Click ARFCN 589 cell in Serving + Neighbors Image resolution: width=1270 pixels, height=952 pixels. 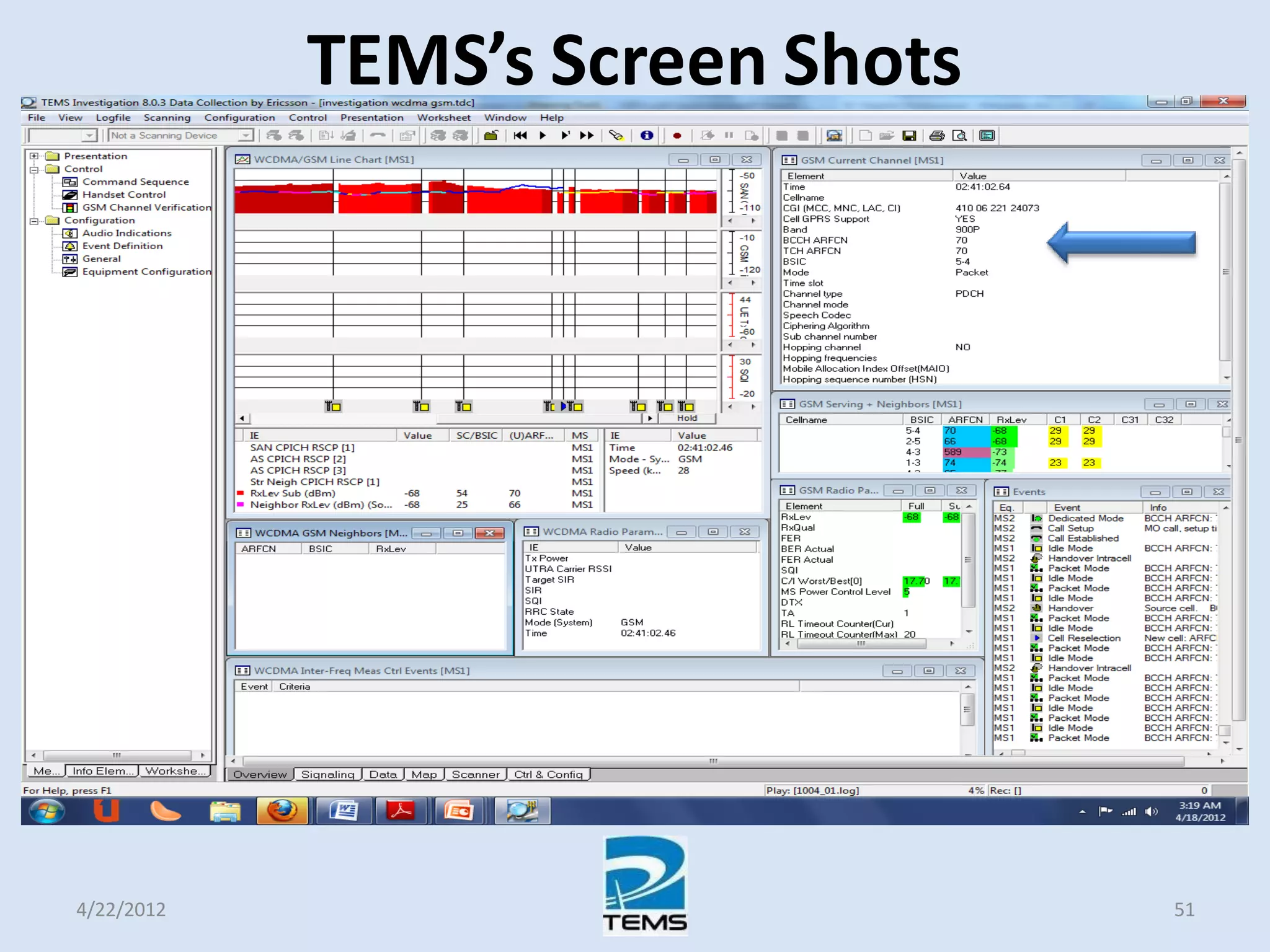click(x=966, y=452)
